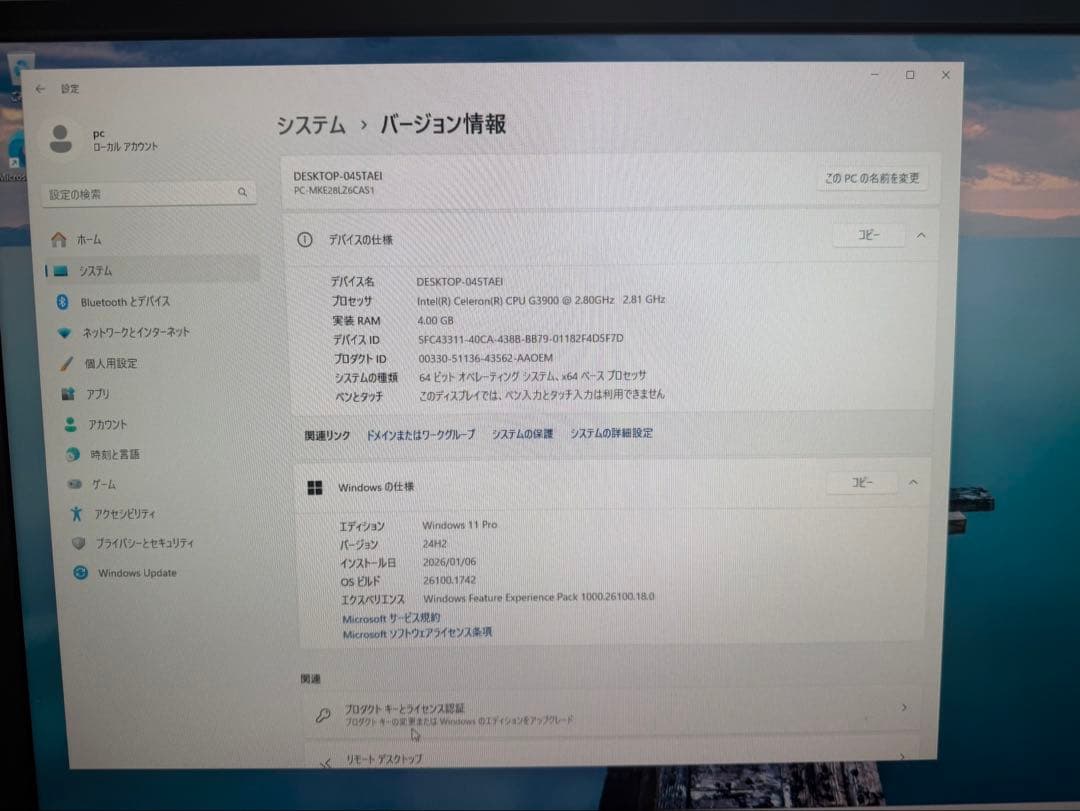Collapse the Windows の仕様 section
The height and width of the screenshot is (811, 1080).
pyautogui.click(x=911, y=482)
